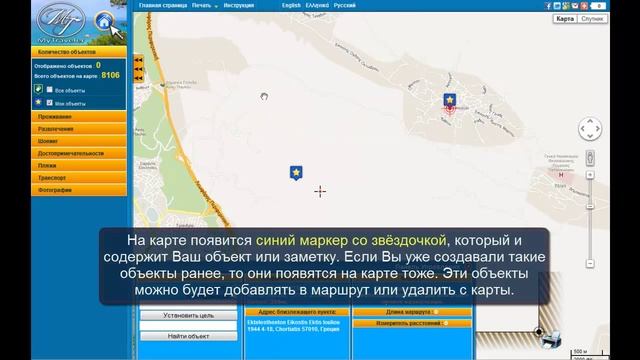Image resolution: width=640 pixels, height=360 pixels.
Task: Enable the Все объекты checkbox
Action: [x=49, y=89]
